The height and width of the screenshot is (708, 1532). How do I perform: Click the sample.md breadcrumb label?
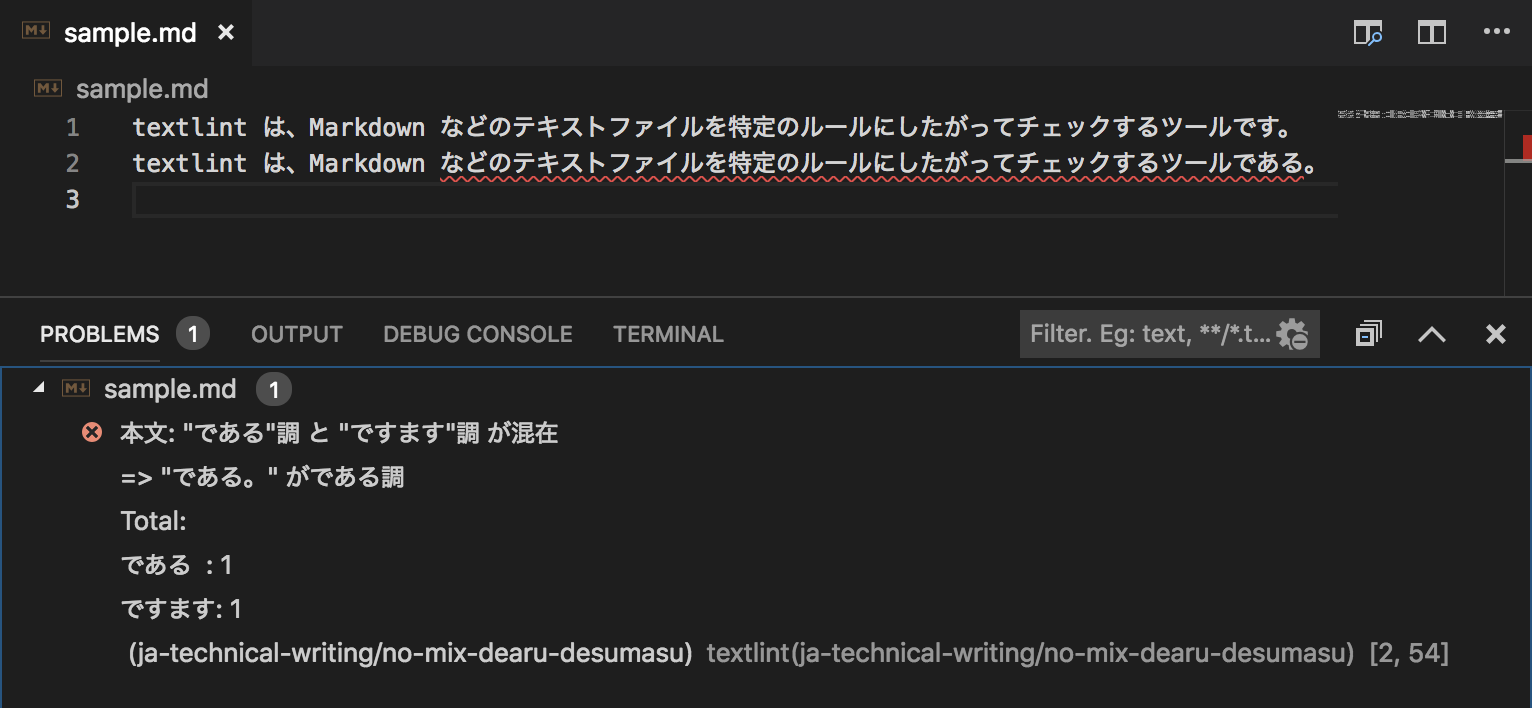(x=141, y=88)
